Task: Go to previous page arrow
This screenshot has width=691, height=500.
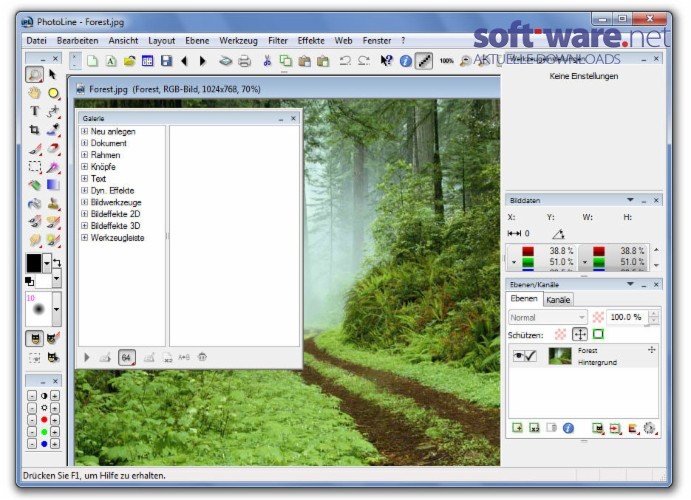Action: coord(185,61)
